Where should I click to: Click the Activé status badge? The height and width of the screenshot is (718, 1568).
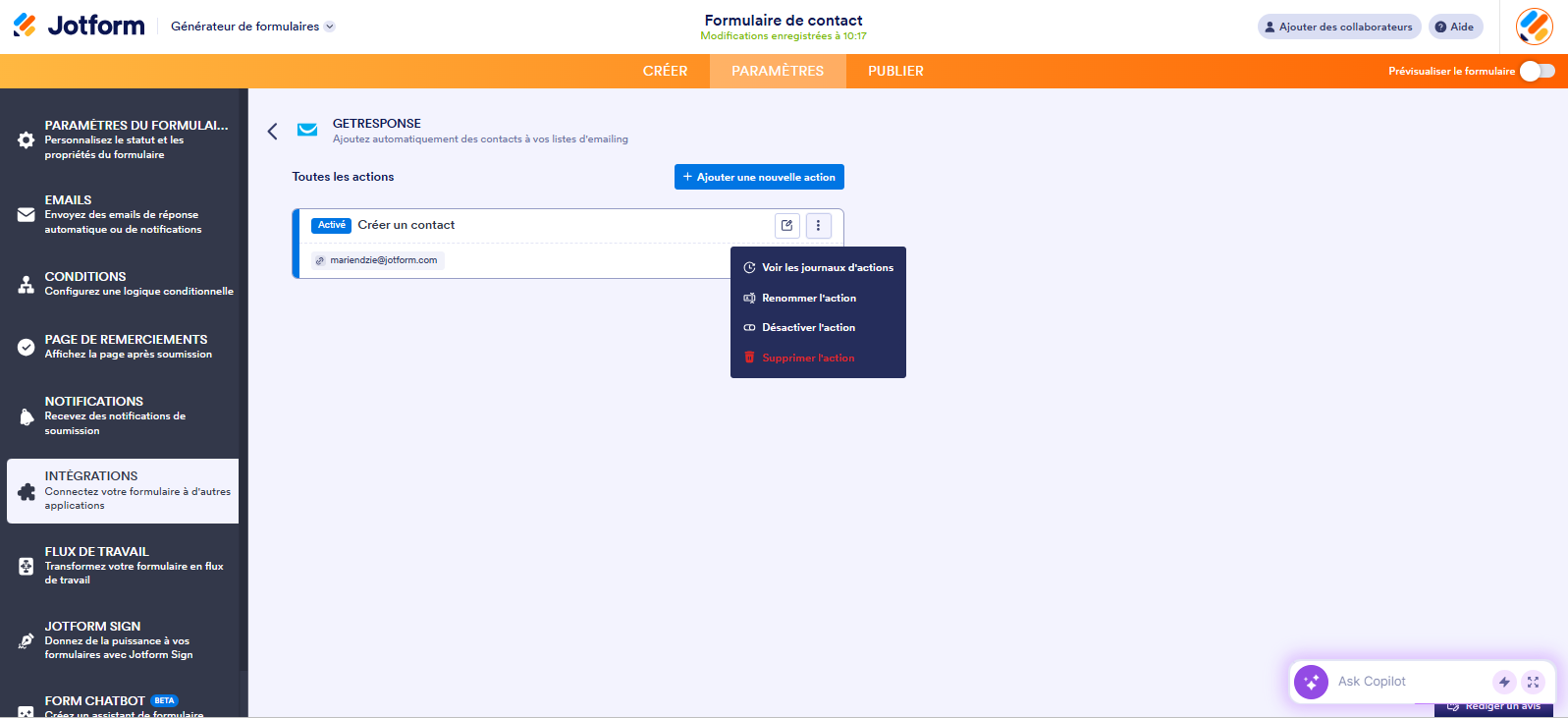click(331, 225)
